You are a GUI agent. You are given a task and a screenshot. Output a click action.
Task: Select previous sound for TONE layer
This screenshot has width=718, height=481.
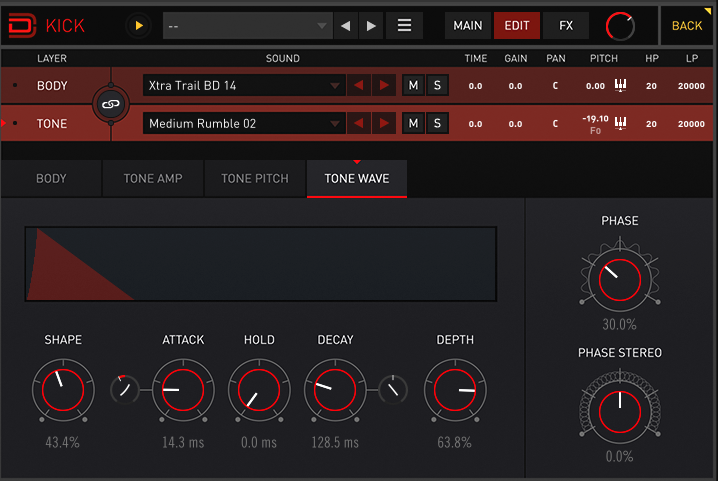click(x=359, y=123)
